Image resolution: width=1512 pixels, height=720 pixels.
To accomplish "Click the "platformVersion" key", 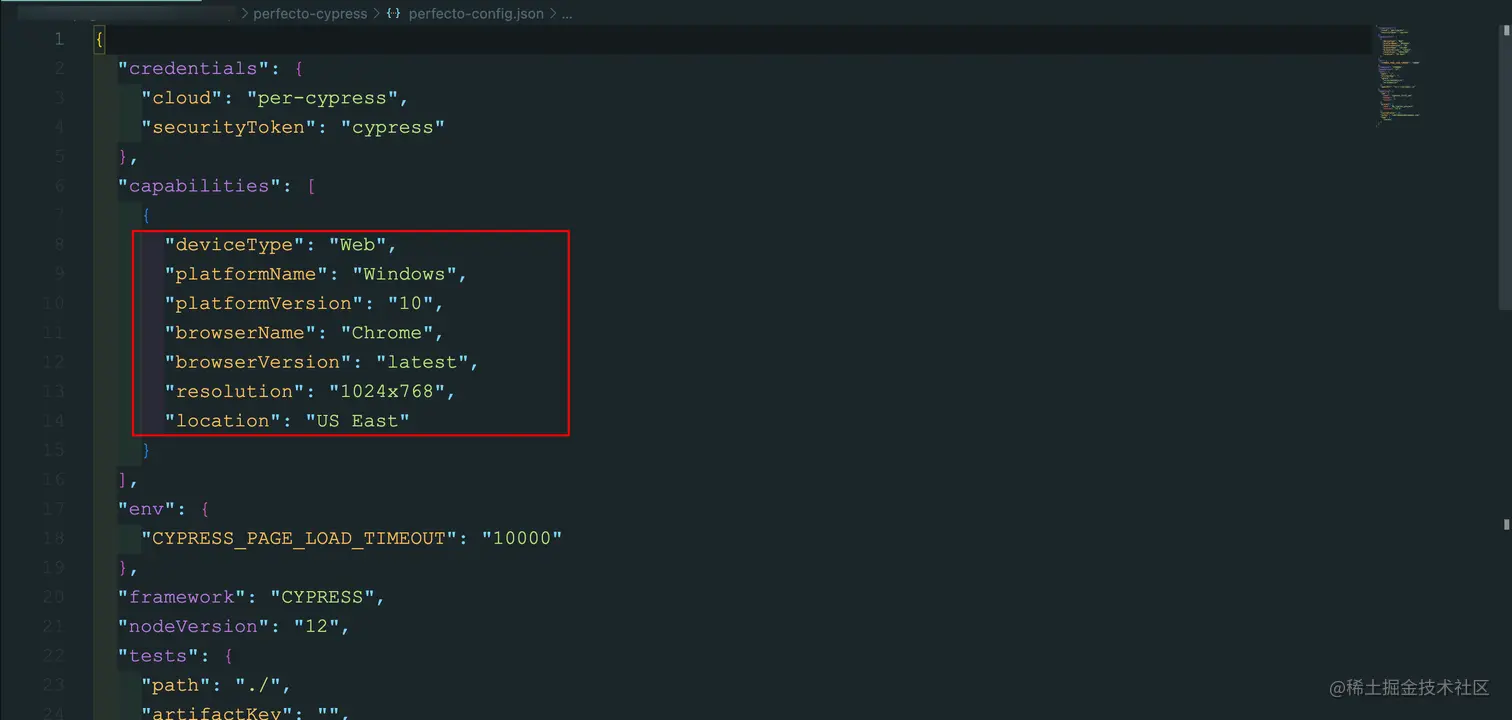I will pyautogui.click(x=264, y=303).
